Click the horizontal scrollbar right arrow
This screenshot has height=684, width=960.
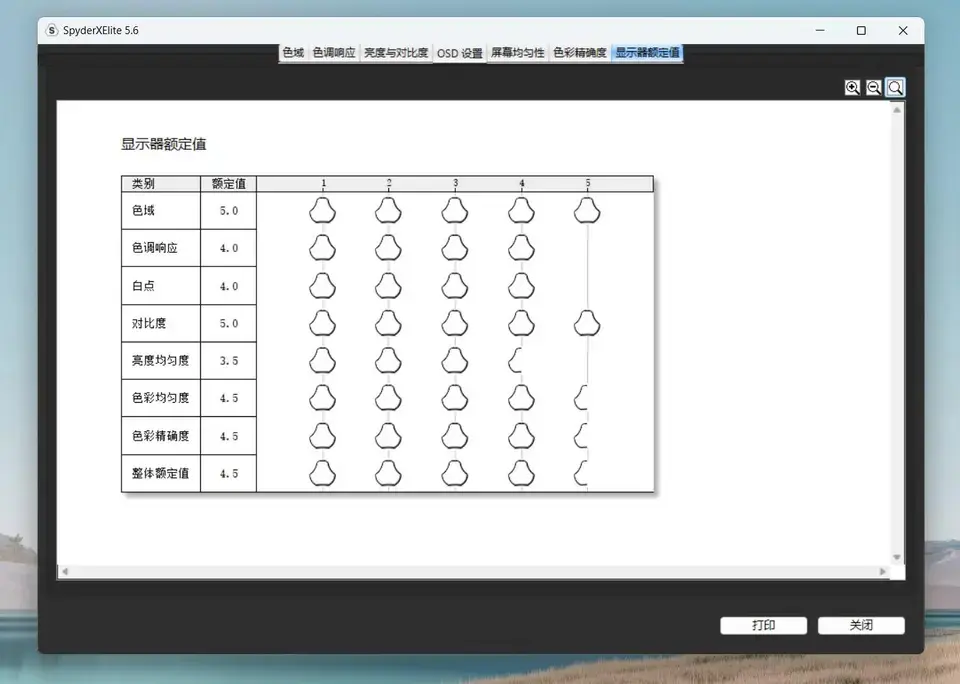coord(883,572)
